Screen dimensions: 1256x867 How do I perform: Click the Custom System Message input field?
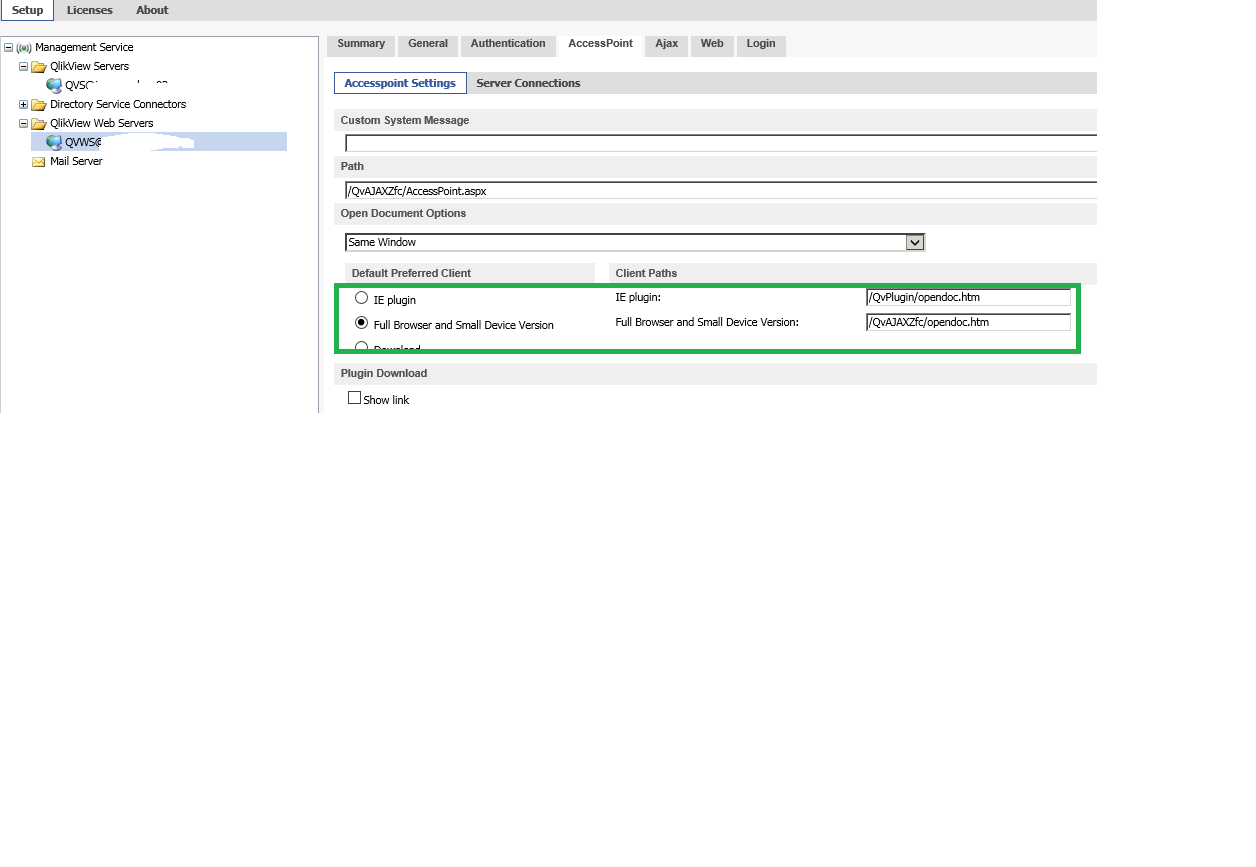pyautogui.click(x=721, y=143)
